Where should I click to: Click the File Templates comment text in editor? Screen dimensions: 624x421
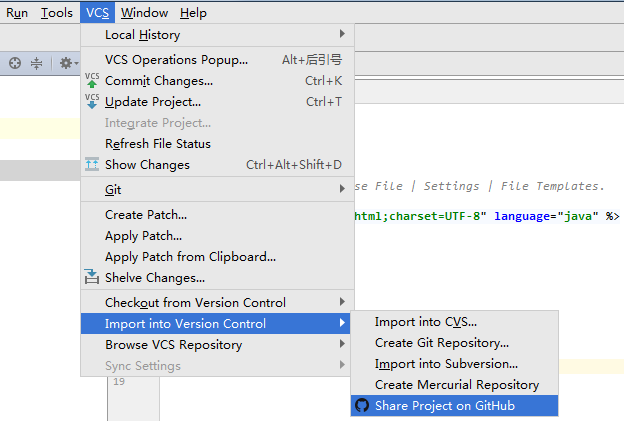pyautogui.click(x=552, y=186)
